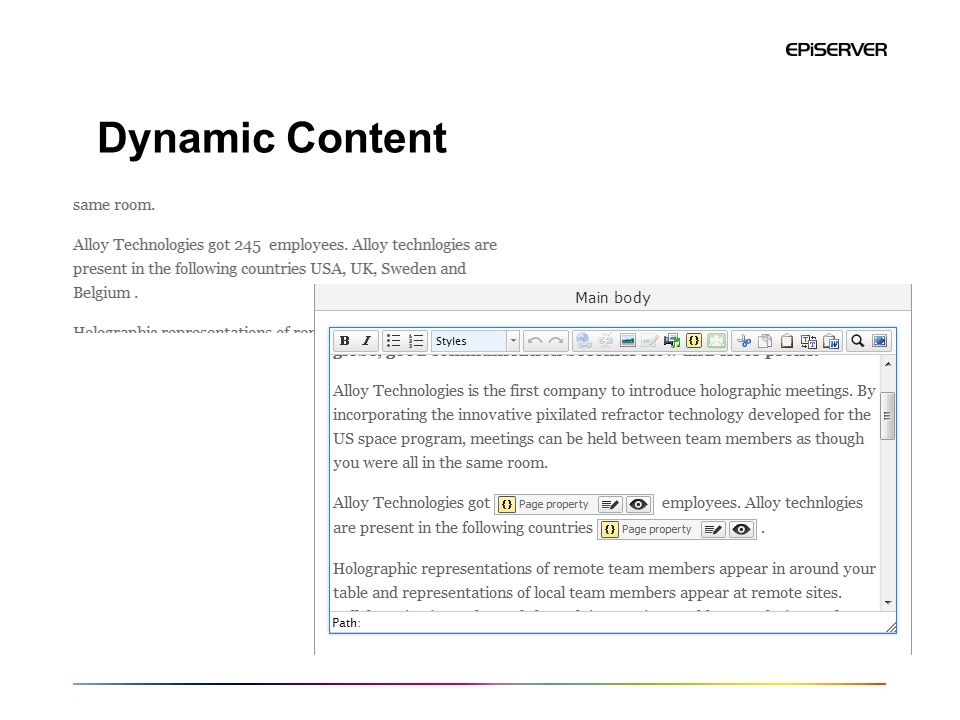Preview the Page property after 'countries'
Image resolution: width=960 pixels, height=720 pixels.
tap(741, 530)
